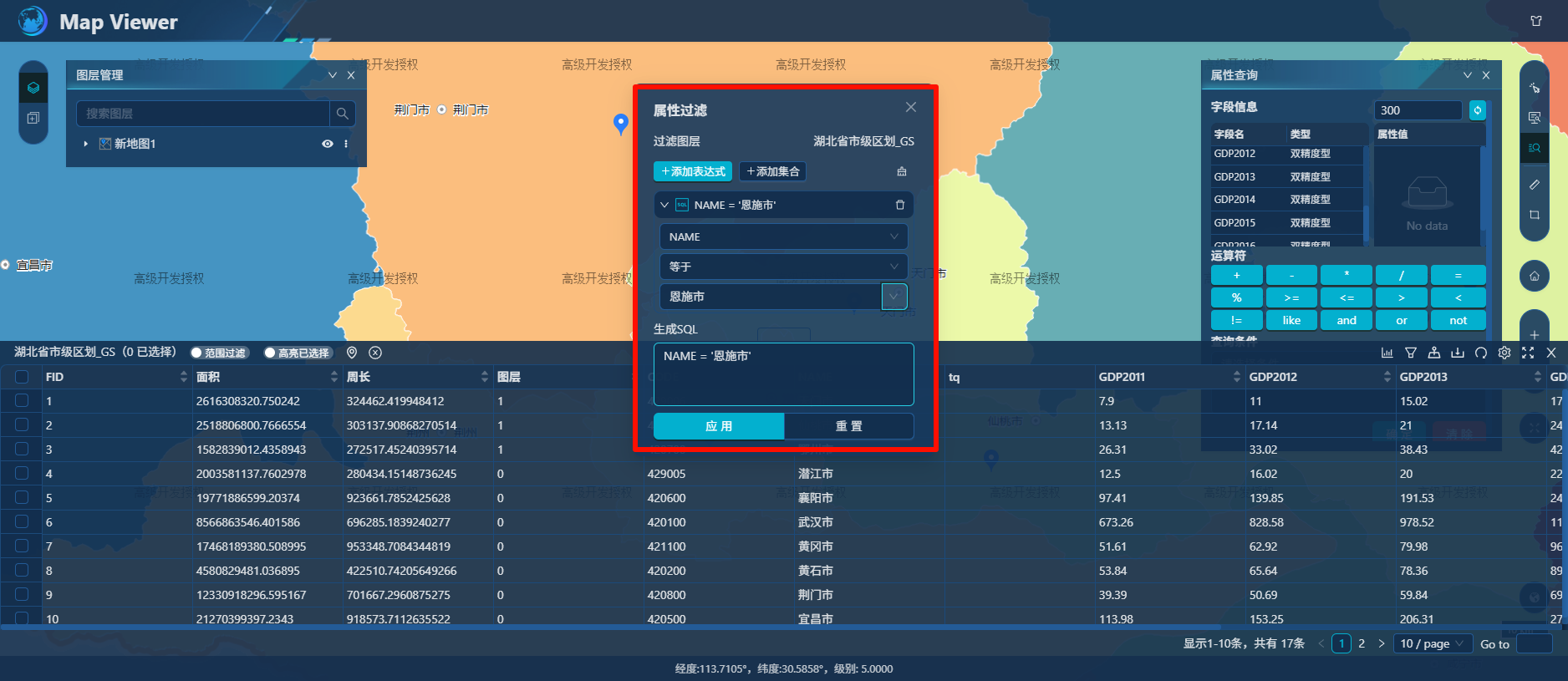This screenshot has width=1568, height=681.
Task: Open the 10 / page size dropdown
Action: (1432, 643)
